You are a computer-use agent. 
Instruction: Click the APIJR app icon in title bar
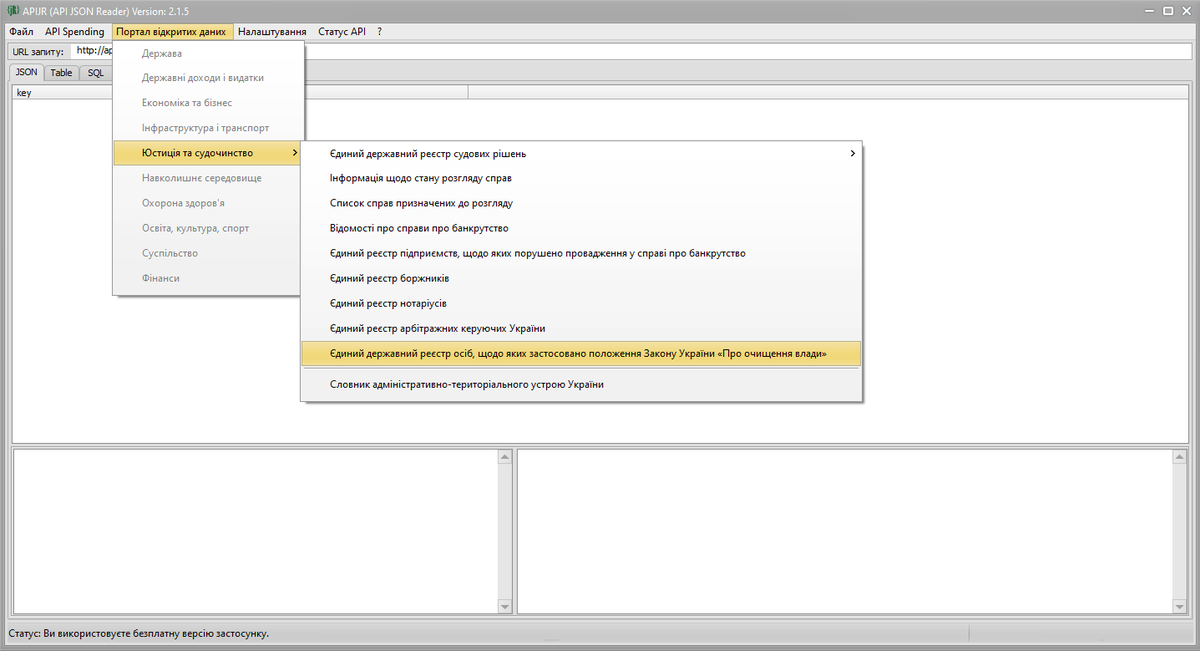[x=12, y=10]
